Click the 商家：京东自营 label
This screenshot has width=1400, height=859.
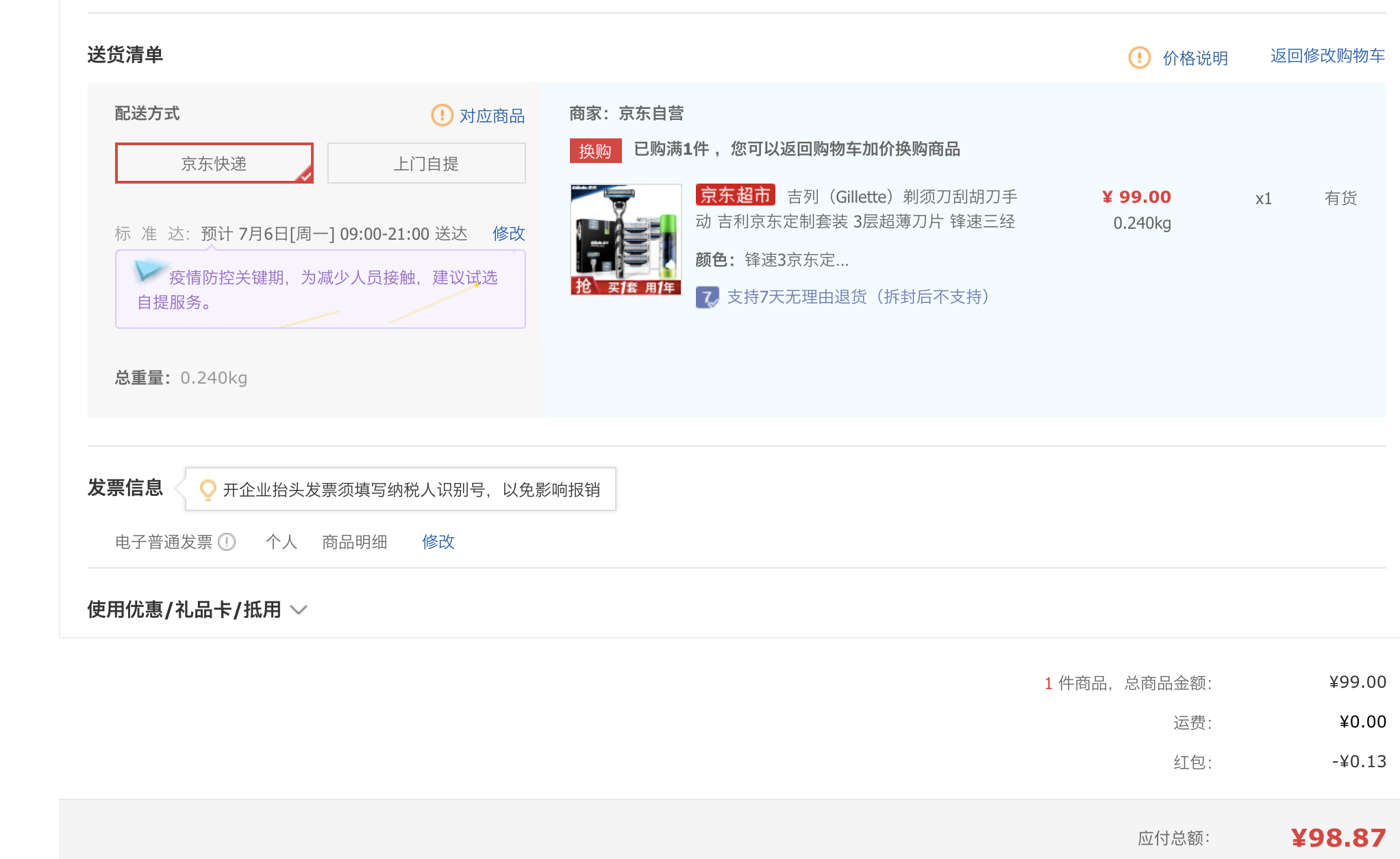coord(627,113)
